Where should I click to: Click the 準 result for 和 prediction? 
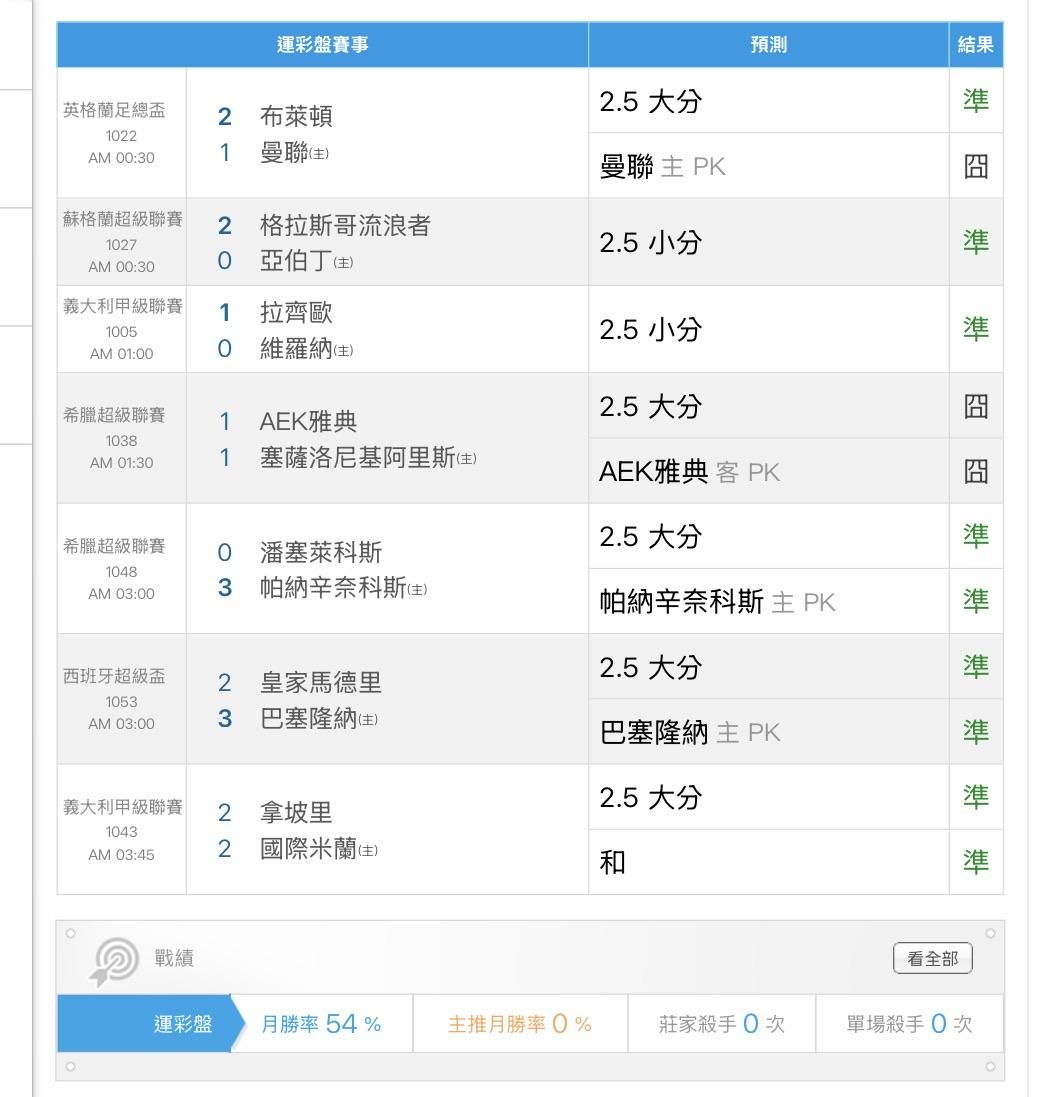(x=975, y=862)
